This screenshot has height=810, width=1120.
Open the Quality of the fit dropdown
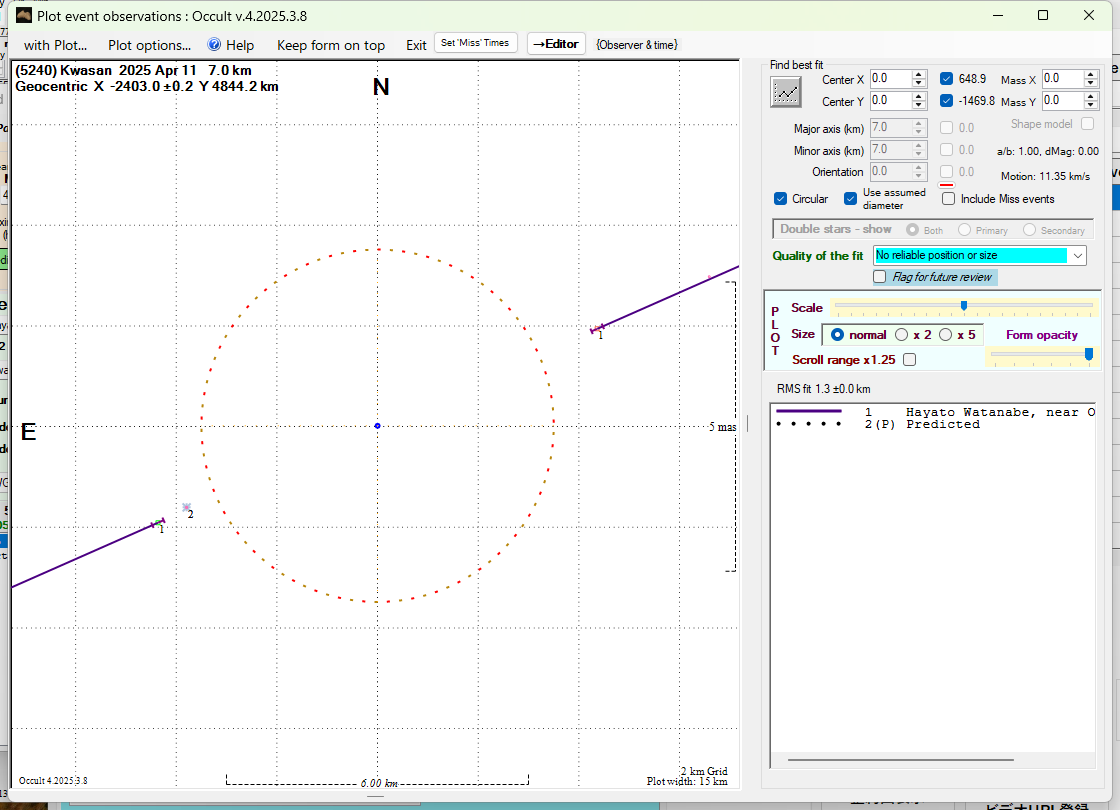click(x=1077, y=256)
